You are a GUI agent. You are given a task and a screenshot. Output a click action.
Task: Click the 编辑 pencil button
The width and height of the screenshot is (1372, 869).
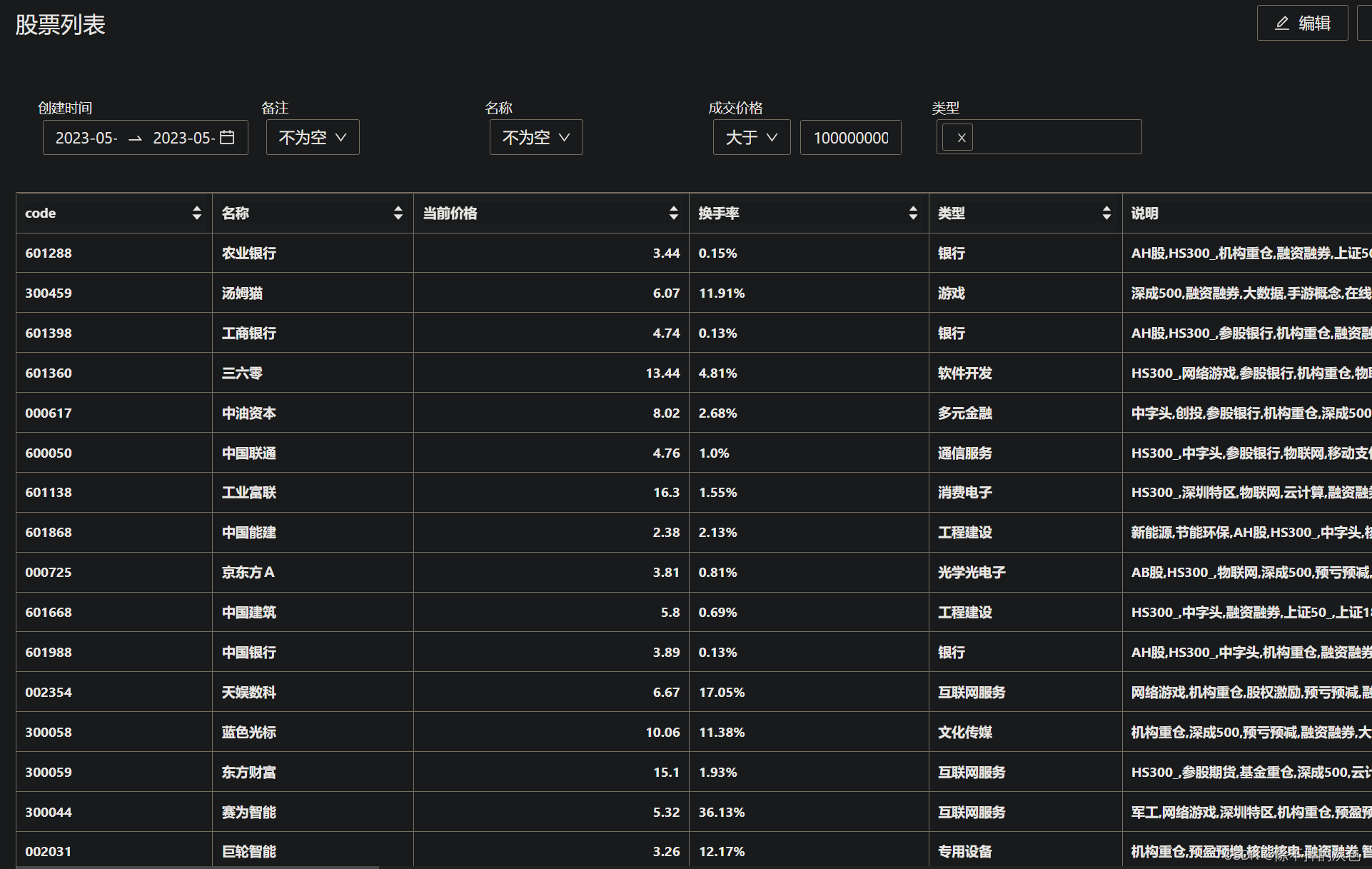pyautogui.click(x=1302, y=24)
